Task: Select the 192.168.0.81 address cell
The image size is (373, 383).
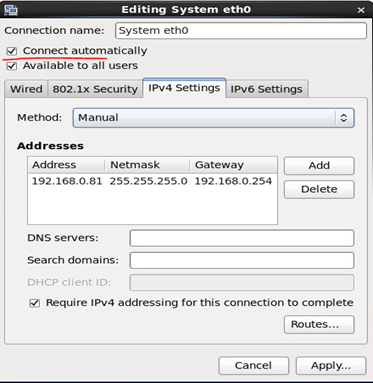Action: tap(67, 181)
